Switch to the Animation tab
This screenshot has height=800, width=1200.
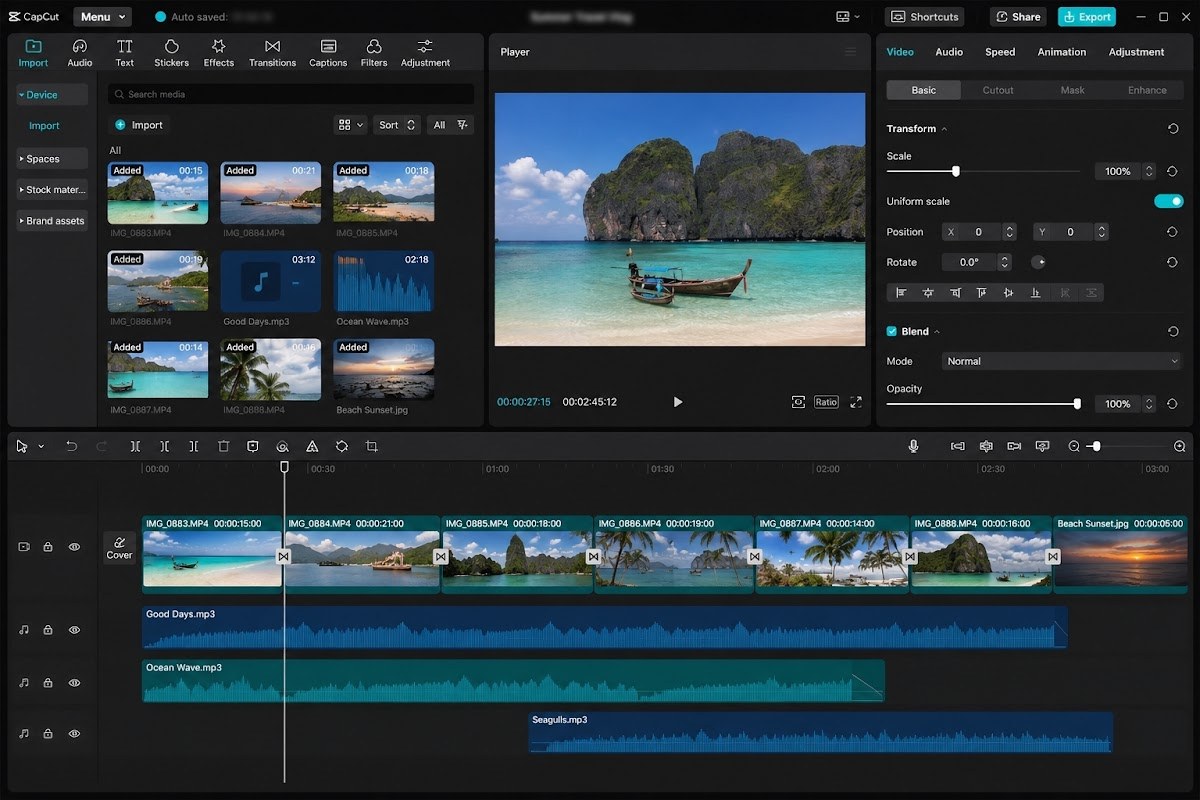pyautogui.click(x=1061, y=52)
